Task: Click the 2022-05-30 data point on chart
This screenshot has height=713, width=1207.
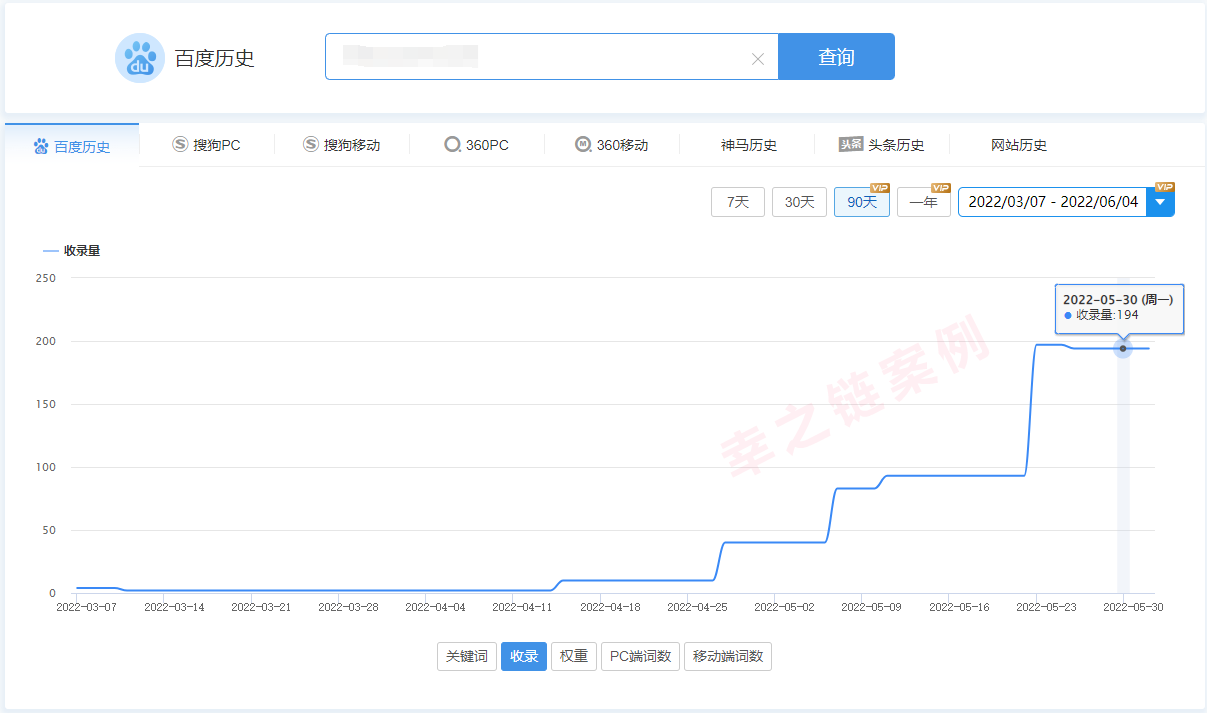Action: pyautogui.click(x=1123, y=348)
